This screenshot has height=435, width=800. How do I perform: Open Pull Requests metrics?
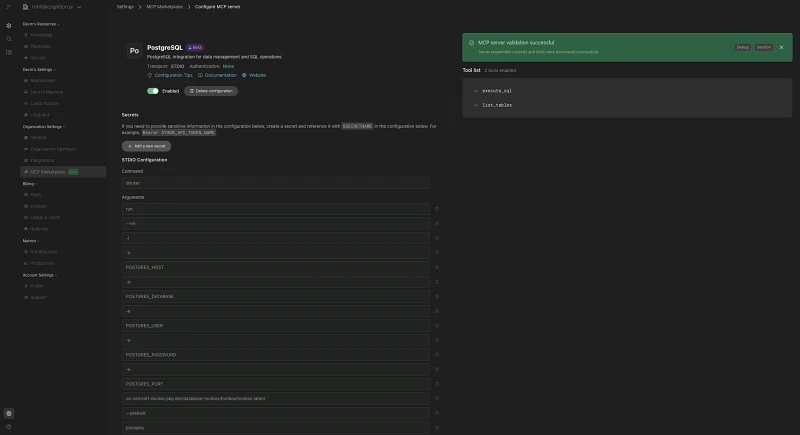click(43, 252)
